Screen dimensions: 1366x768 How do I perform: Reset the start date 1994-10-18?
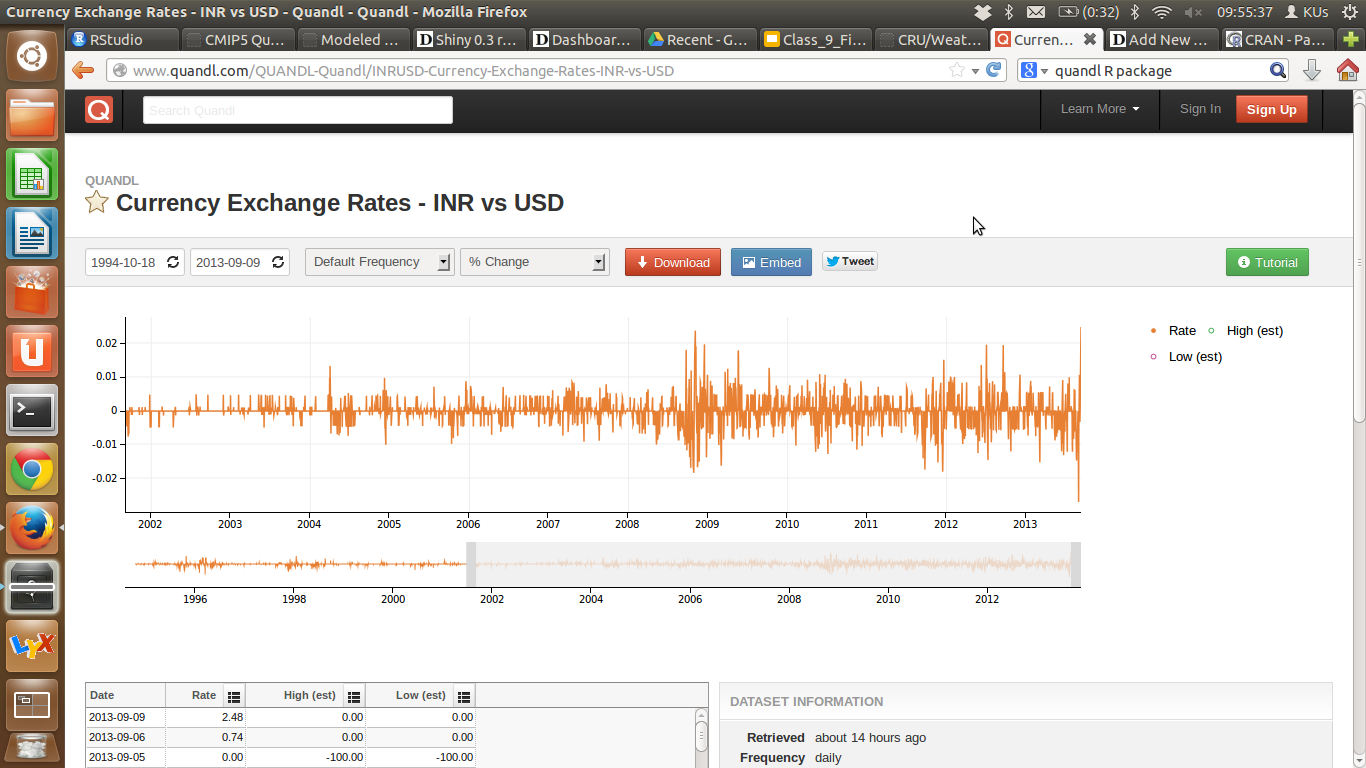[173, 262]
